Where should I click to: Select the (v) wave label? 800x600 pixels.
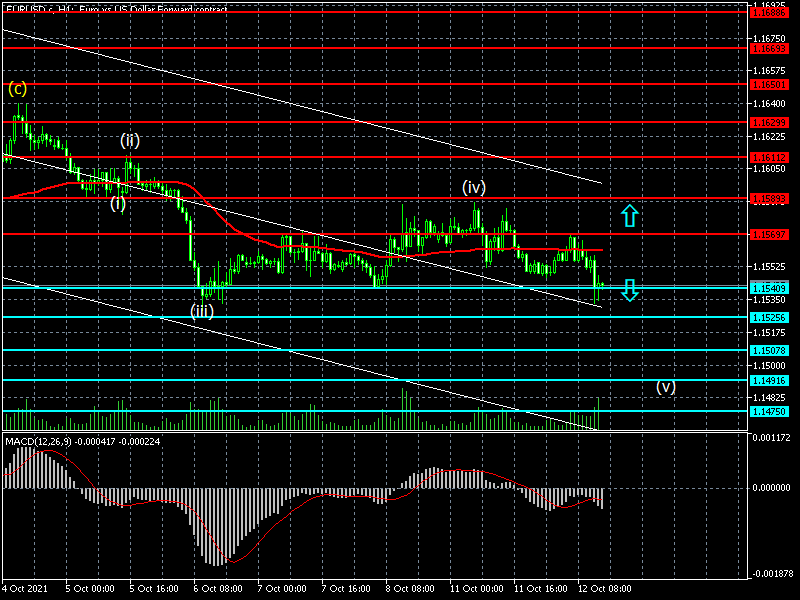point(666,386)
